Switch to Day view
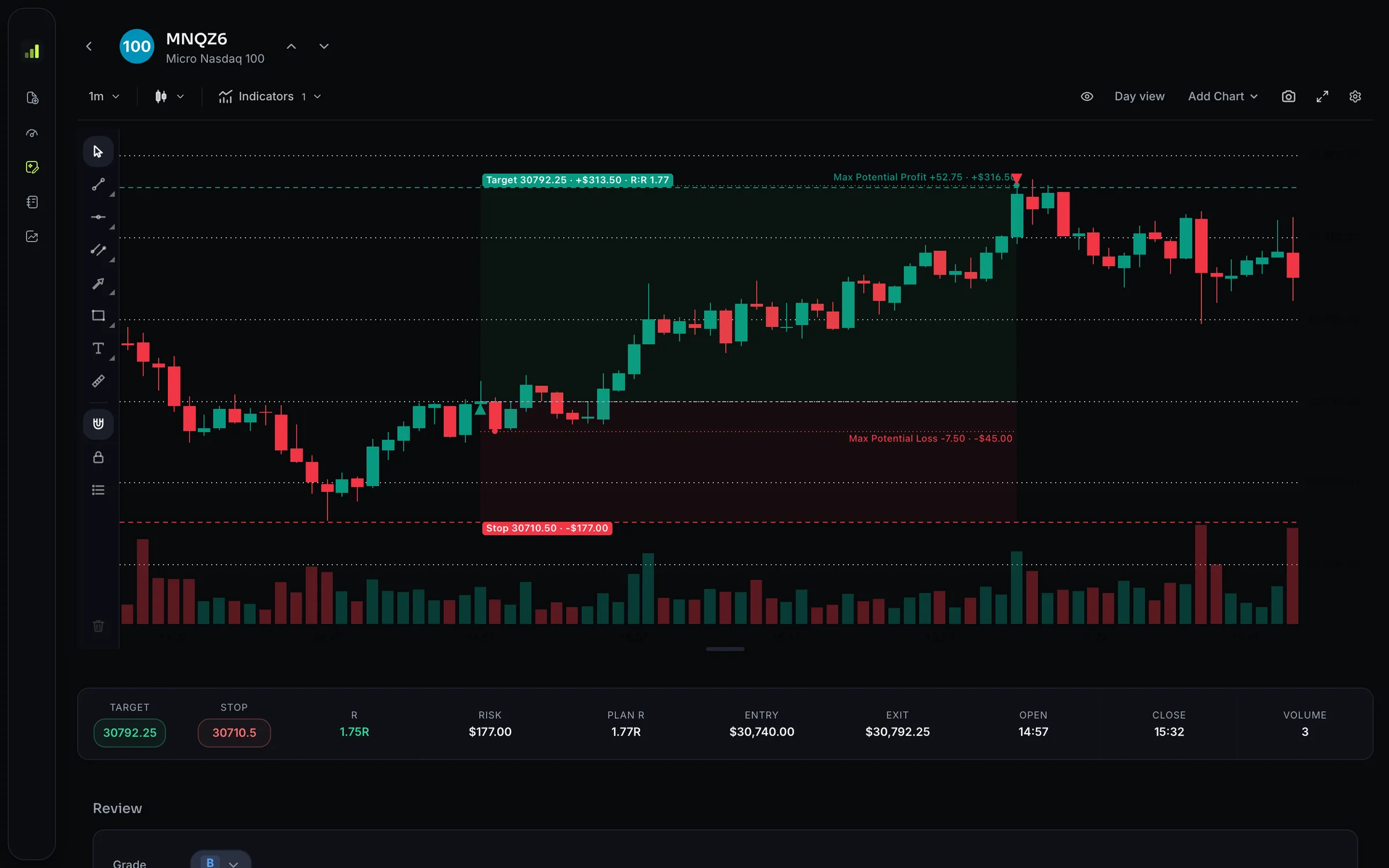 [x=1139, y=97]
